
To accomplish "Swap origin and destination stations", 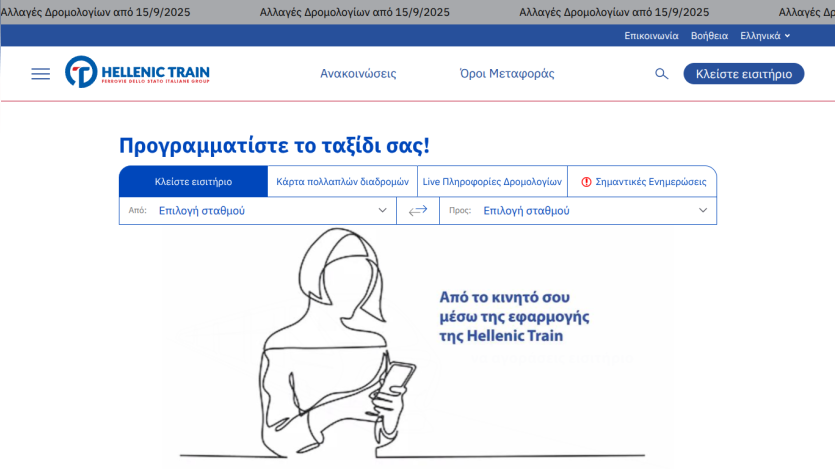I will 418,211.
